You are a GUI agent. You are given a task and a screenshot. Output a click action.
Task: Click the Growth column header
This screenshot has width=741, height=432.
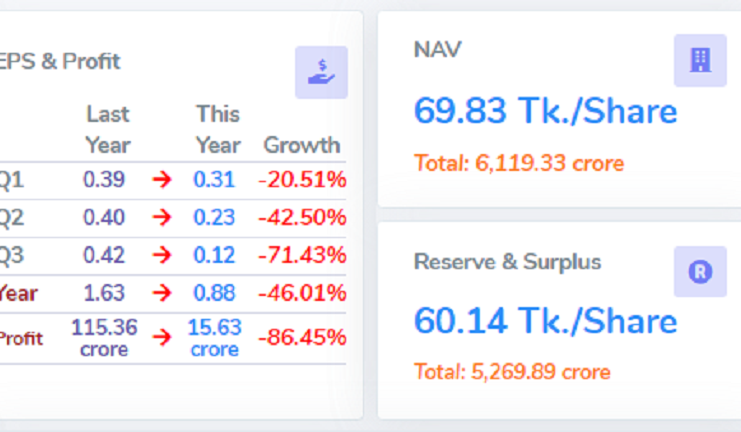(301, 145)
